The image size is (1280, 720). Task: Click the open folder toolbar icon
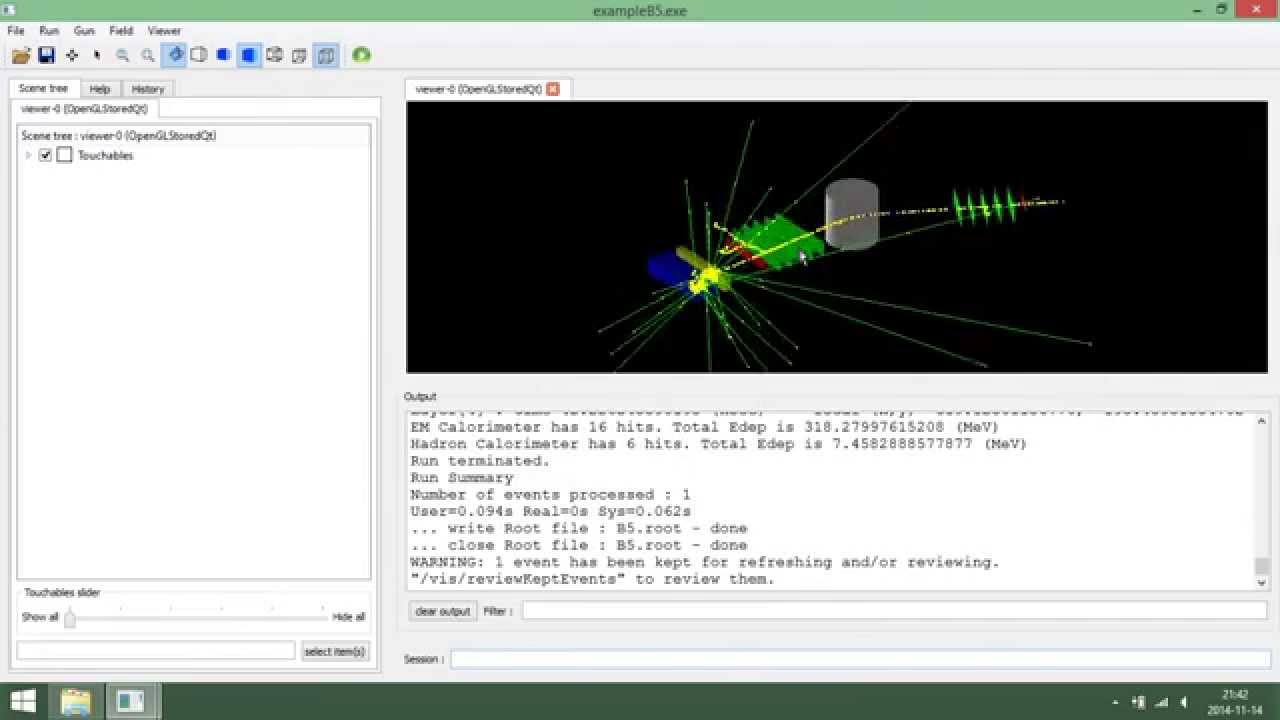point(21,55)
